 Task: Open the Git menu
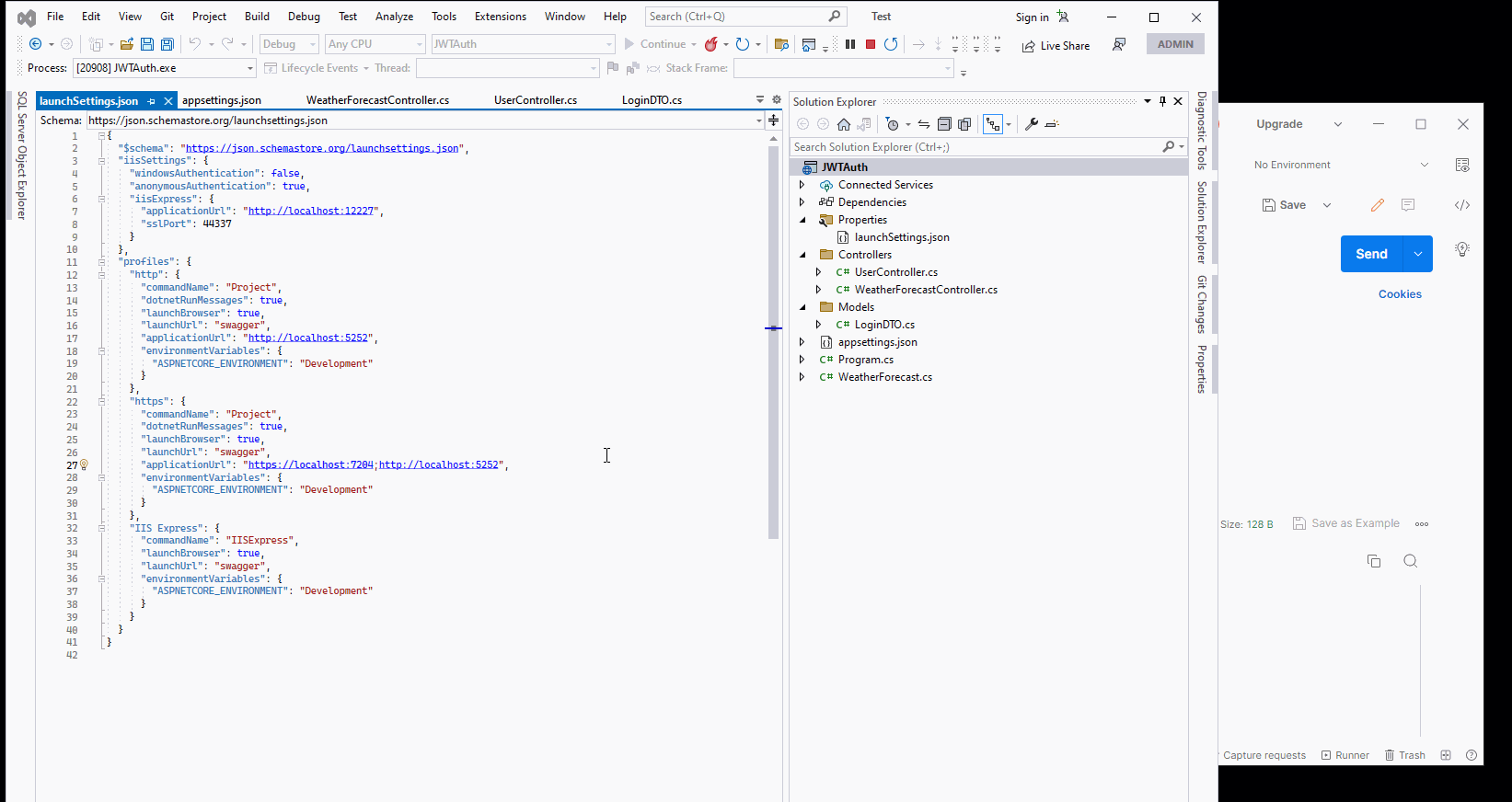(167, 17)
